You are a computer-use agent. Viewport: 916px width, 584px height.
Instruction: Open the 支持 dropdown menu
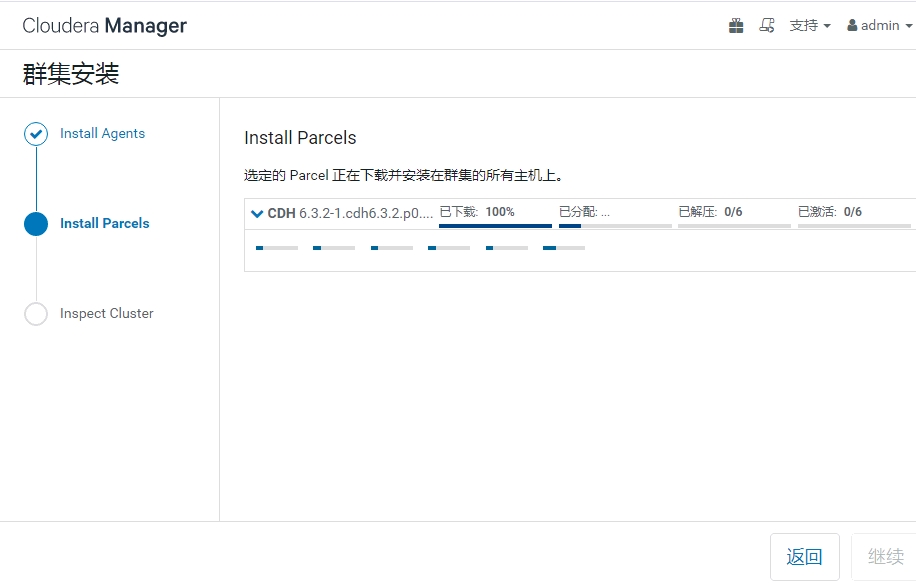(810, 26)
